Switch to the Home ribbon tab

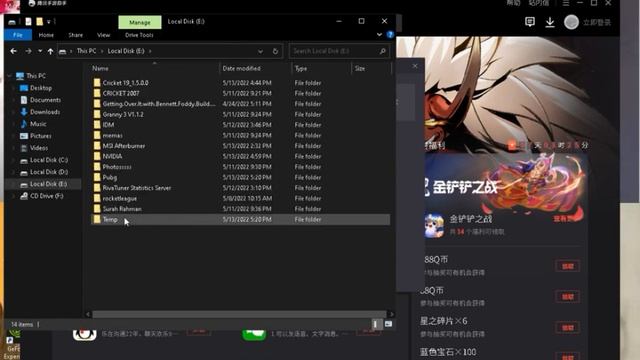point(46,35)
